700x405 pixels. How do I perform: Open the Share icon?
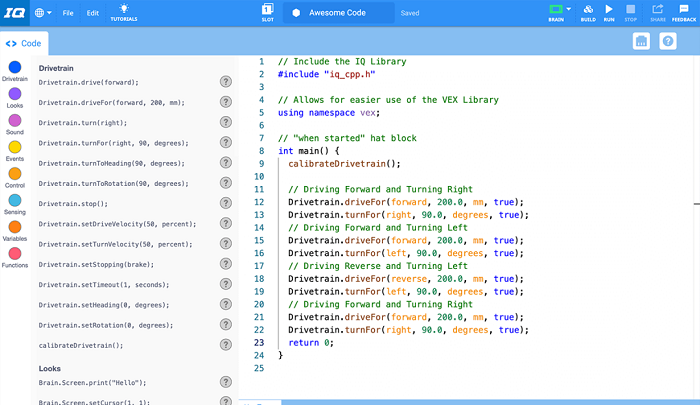[657, 12]
